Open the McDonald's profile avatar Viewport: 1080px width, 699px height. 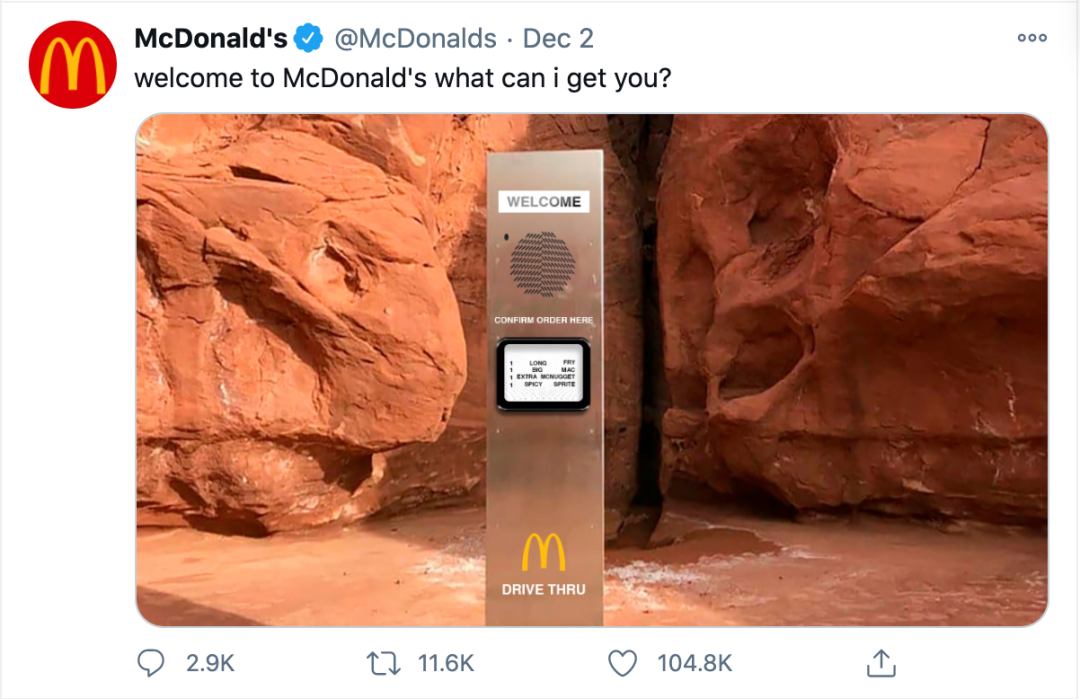[72, 65]
